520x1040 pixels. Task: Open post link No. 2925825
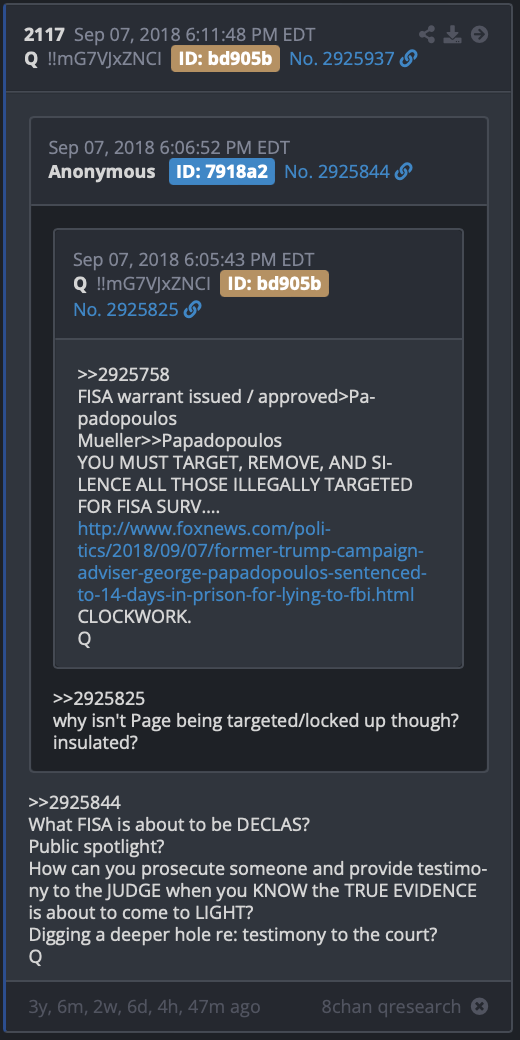126,309
